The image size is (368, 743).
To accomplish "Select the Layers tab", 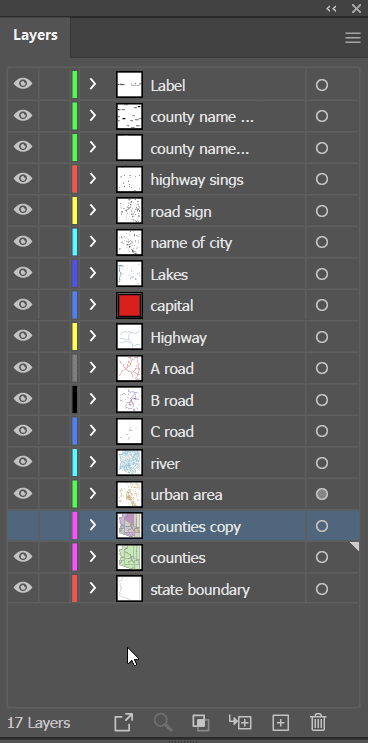I will pos(36,36).
